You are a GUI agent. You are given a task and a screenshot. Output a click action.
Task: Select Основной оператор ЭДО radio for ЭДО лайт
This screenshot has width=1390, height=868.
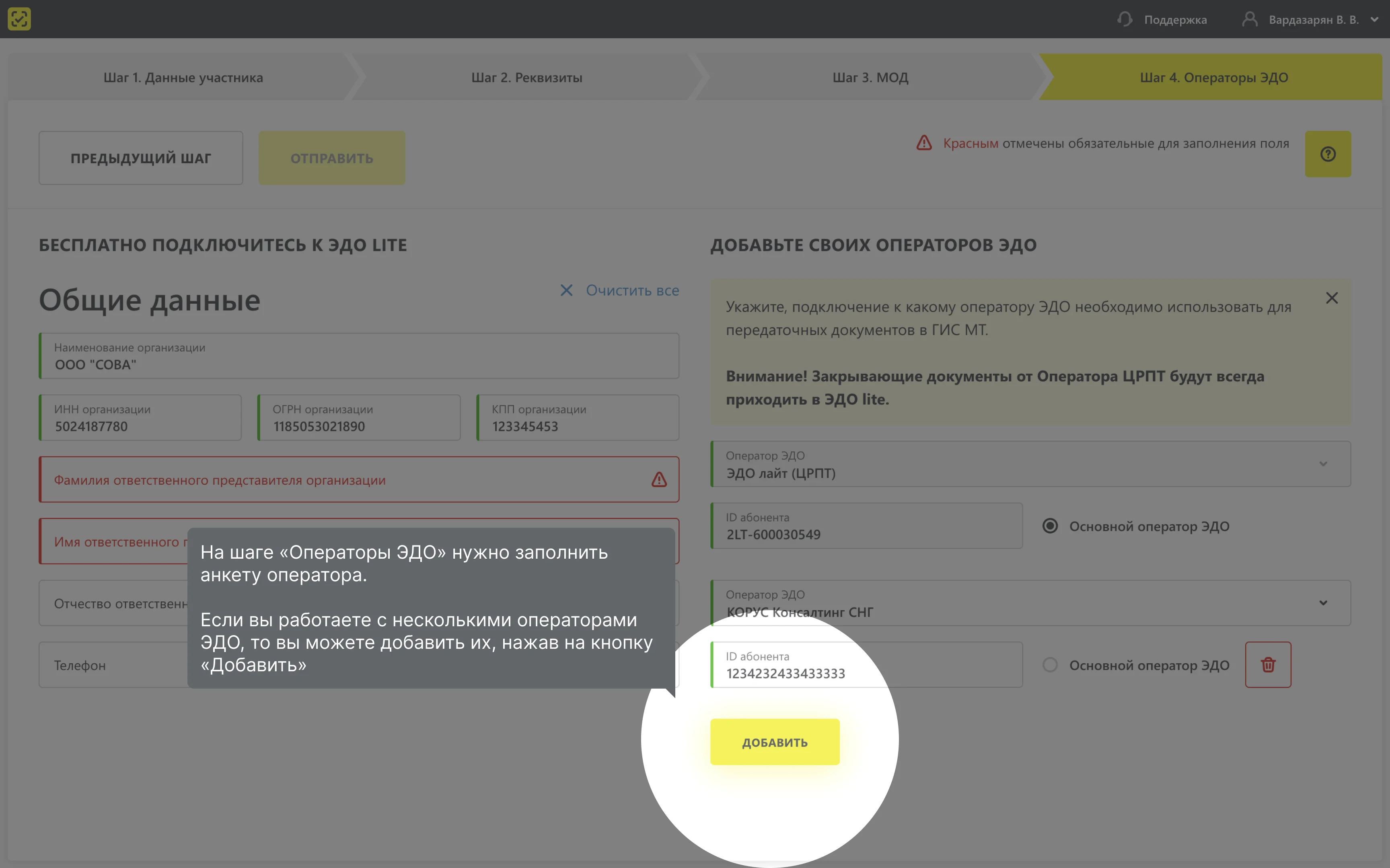pos(1050,526)
